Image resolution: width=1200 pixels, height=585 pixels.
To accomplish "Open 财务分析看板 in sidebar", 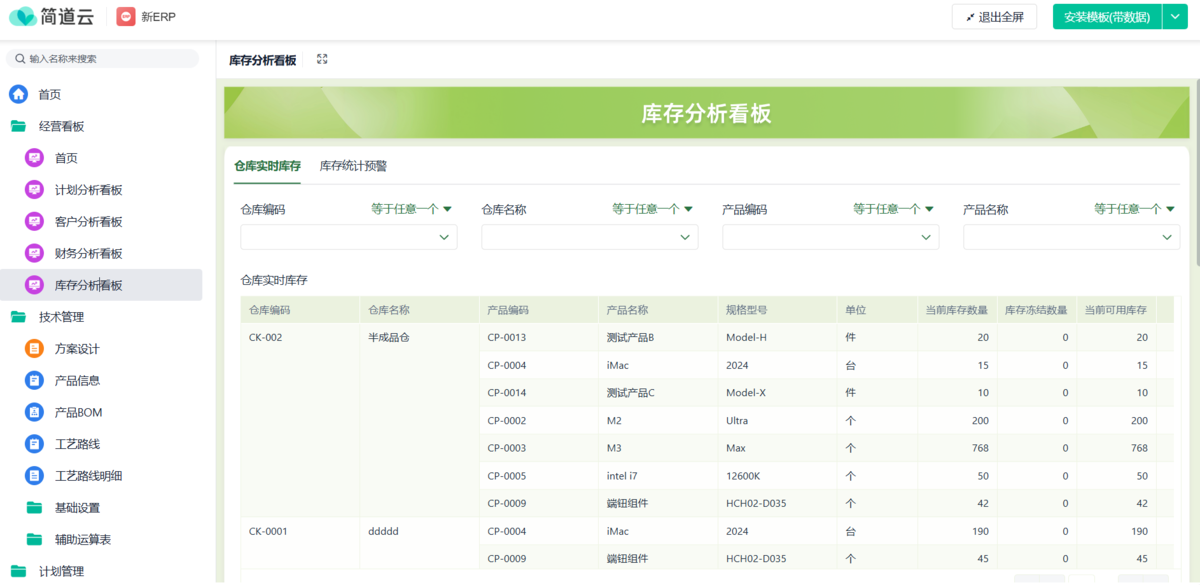I will click(x=88, y=254).
